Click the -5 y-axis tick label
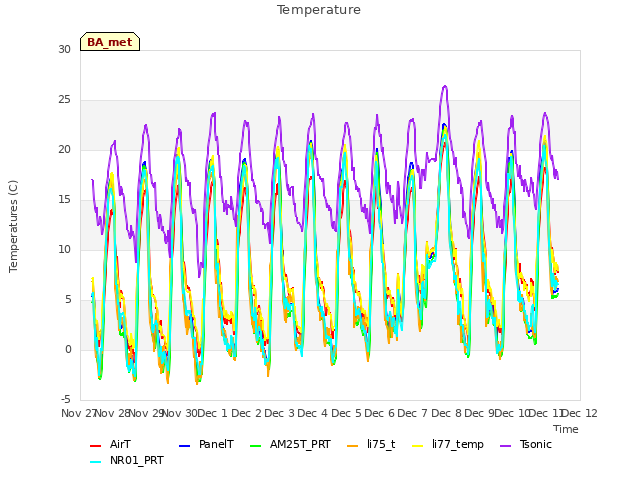 (x=66, y=399)
